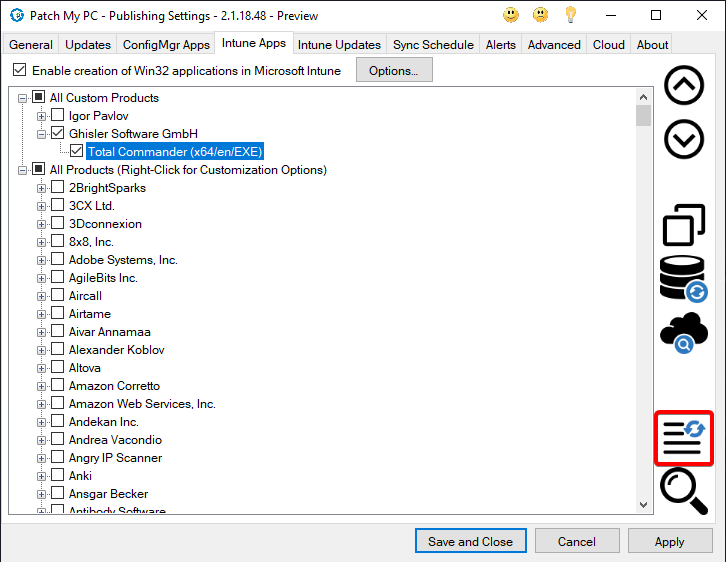Open the ConfigMgr Apps tab
Viewport: 726px width, 562px height.
pos(166,45)
